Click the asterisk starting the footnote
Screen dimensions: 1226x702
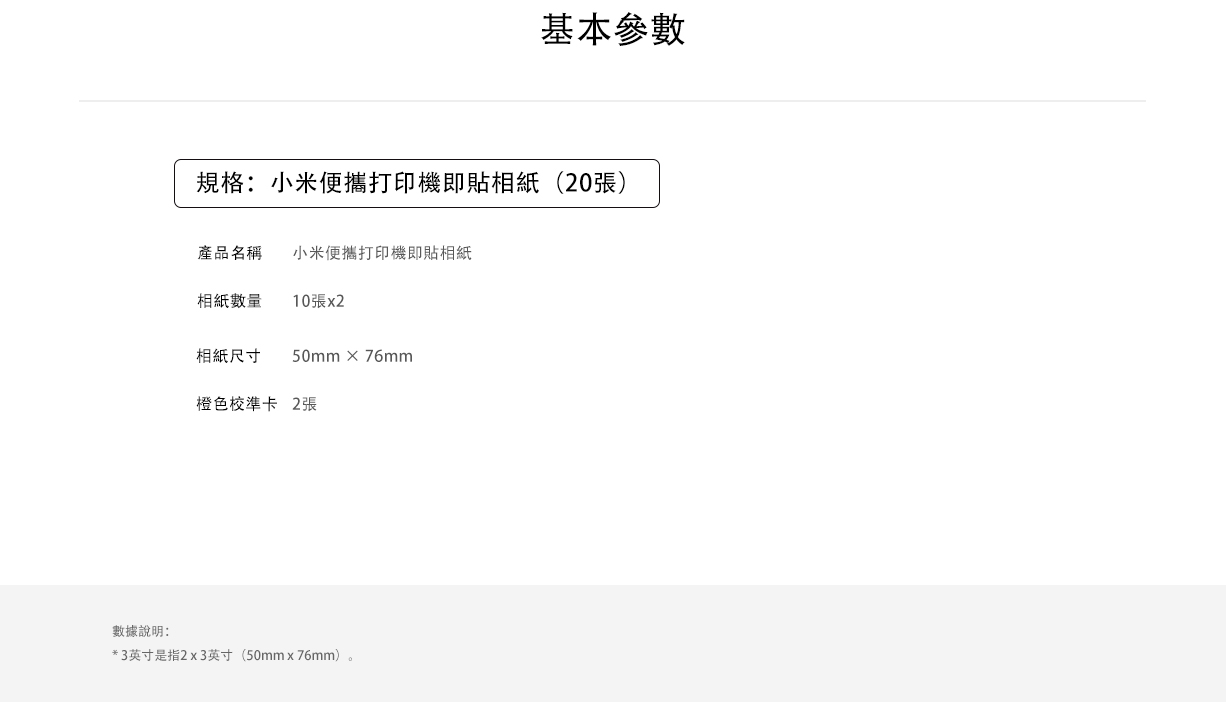(115, 656)
